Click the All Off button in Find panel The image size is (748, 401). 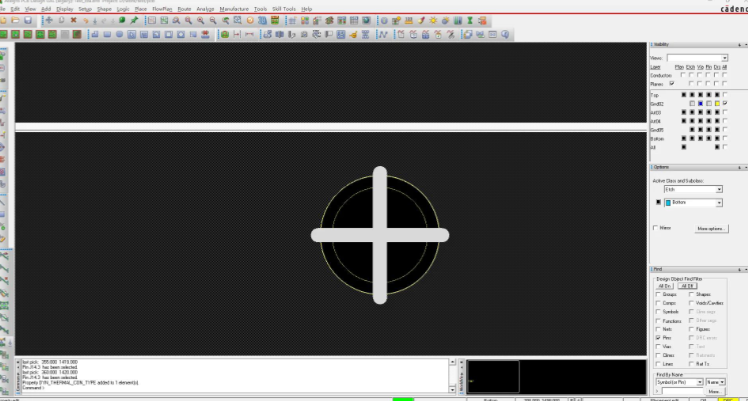pyautogui.click(x=687, y=285)
